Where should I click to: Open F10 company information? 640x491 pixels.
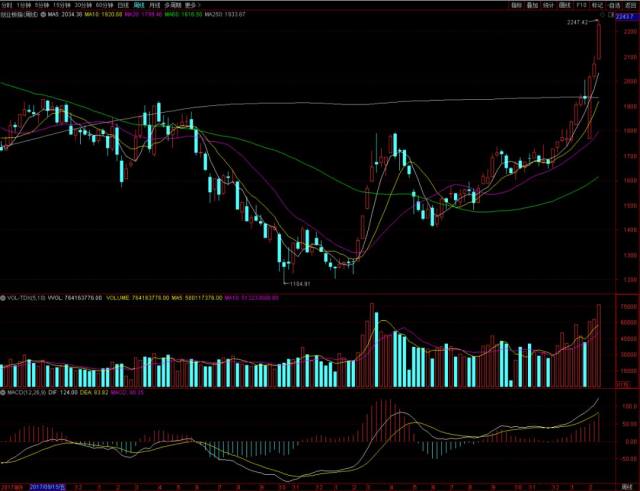(x=582, y=5)
